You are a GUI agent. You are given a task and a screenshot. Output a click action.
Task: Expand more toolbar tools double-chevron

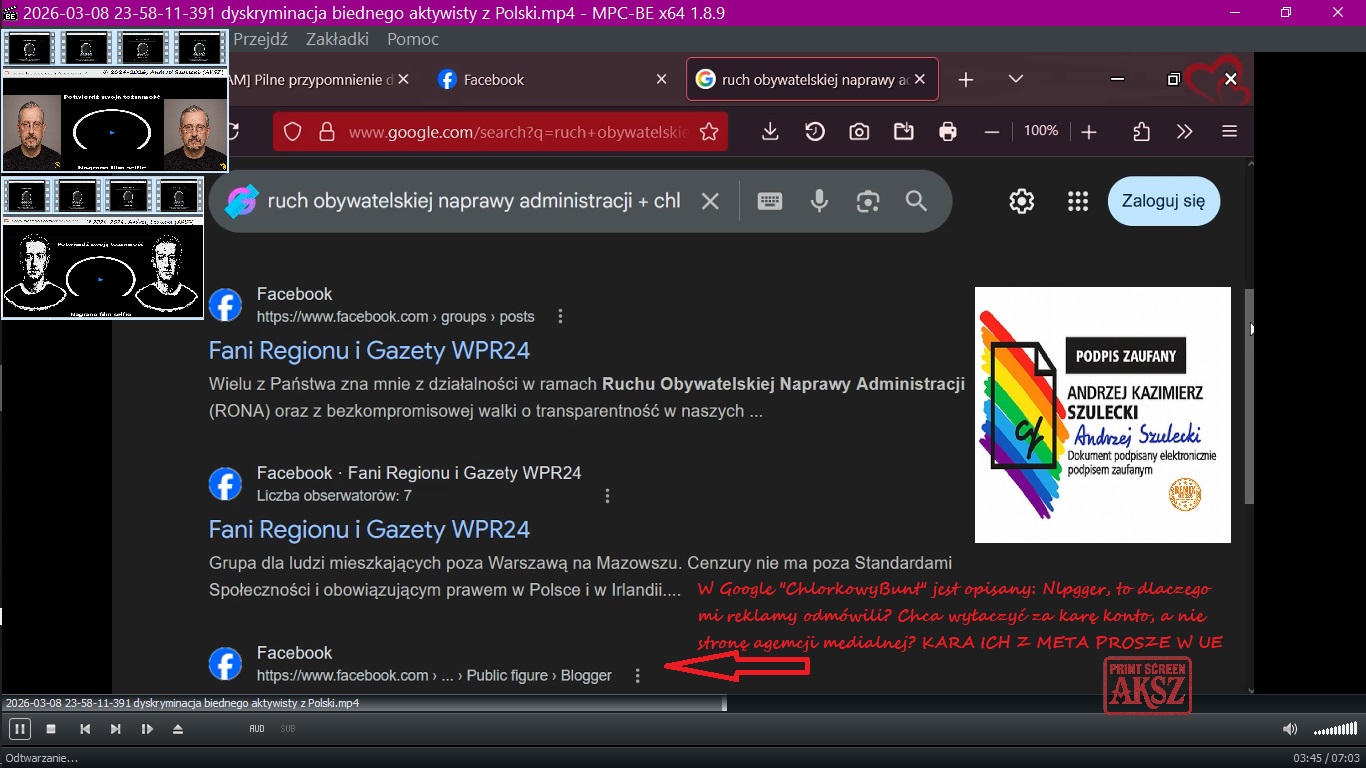[1185, 132]
